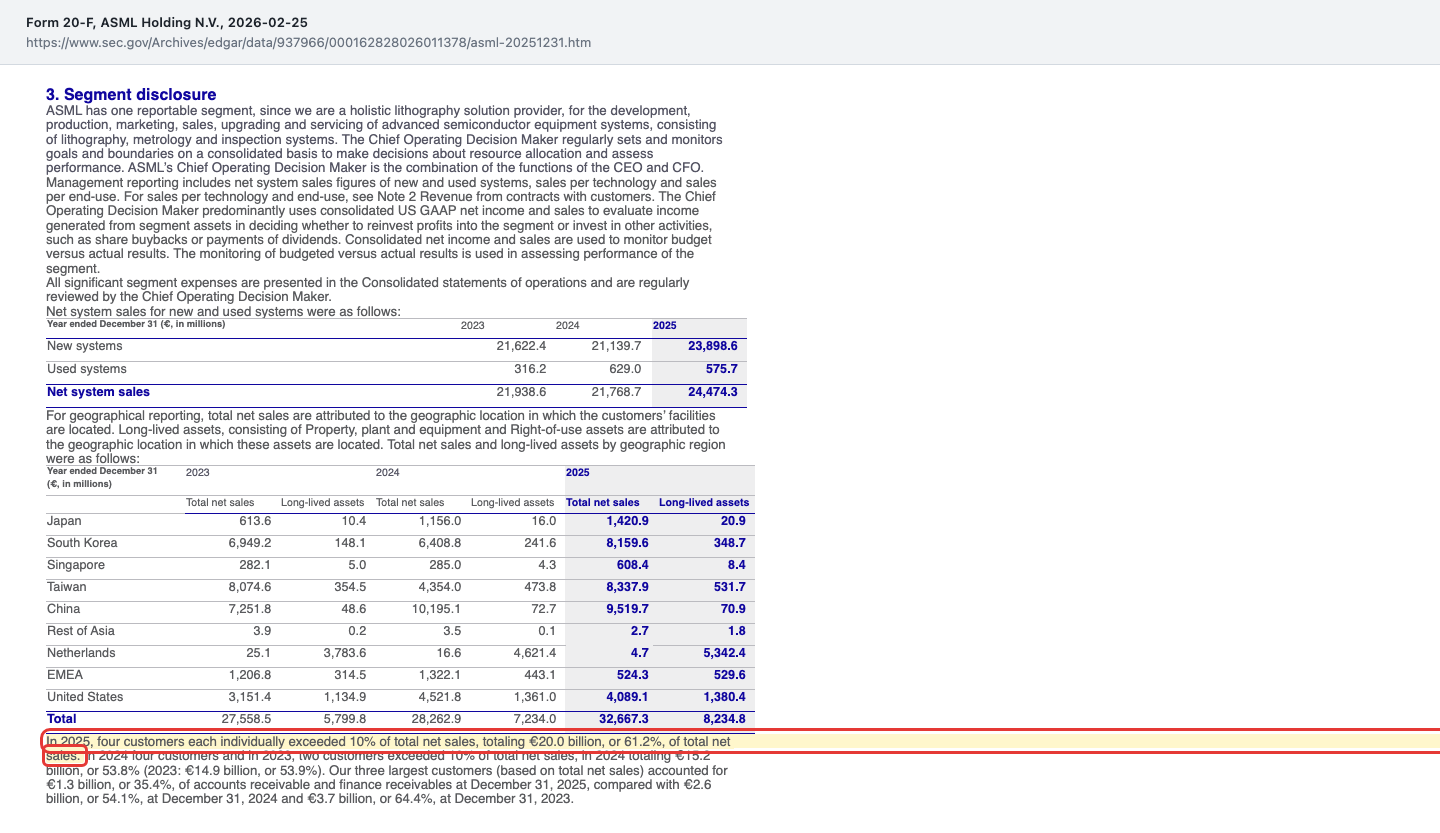Image resolution: width=1440 pixels, height=833 pixels.
Task: Click the United States row label
Action: (x=85, y=697)
